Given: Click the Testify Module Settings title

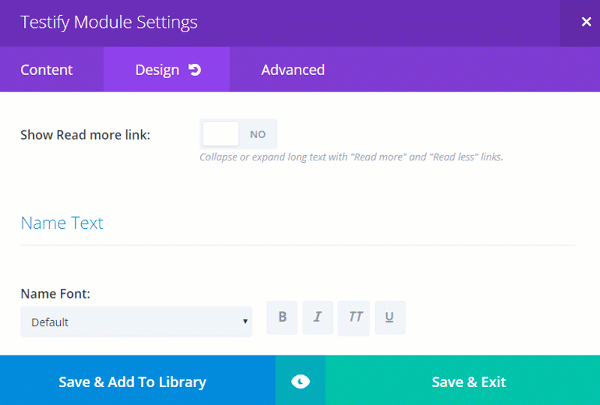Looking at the screenshot, I should [109, 22].
